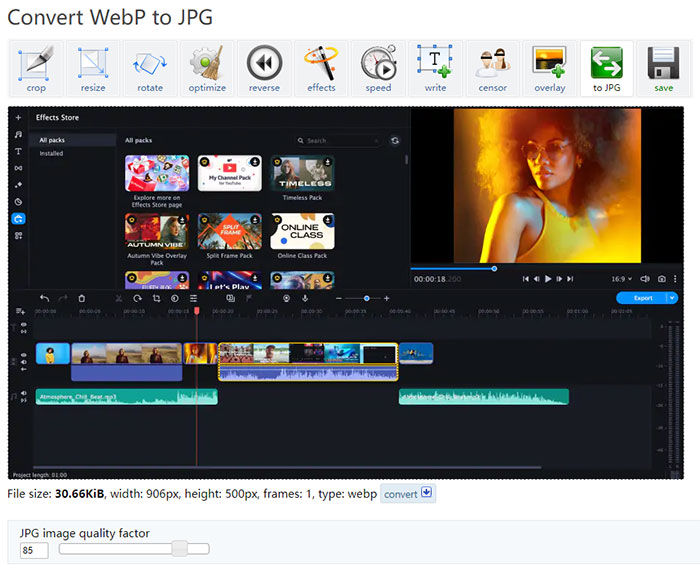Toggle the preview volume speaker icon
The width and height of the screenshot is (700, 570).
pos(645,279)
